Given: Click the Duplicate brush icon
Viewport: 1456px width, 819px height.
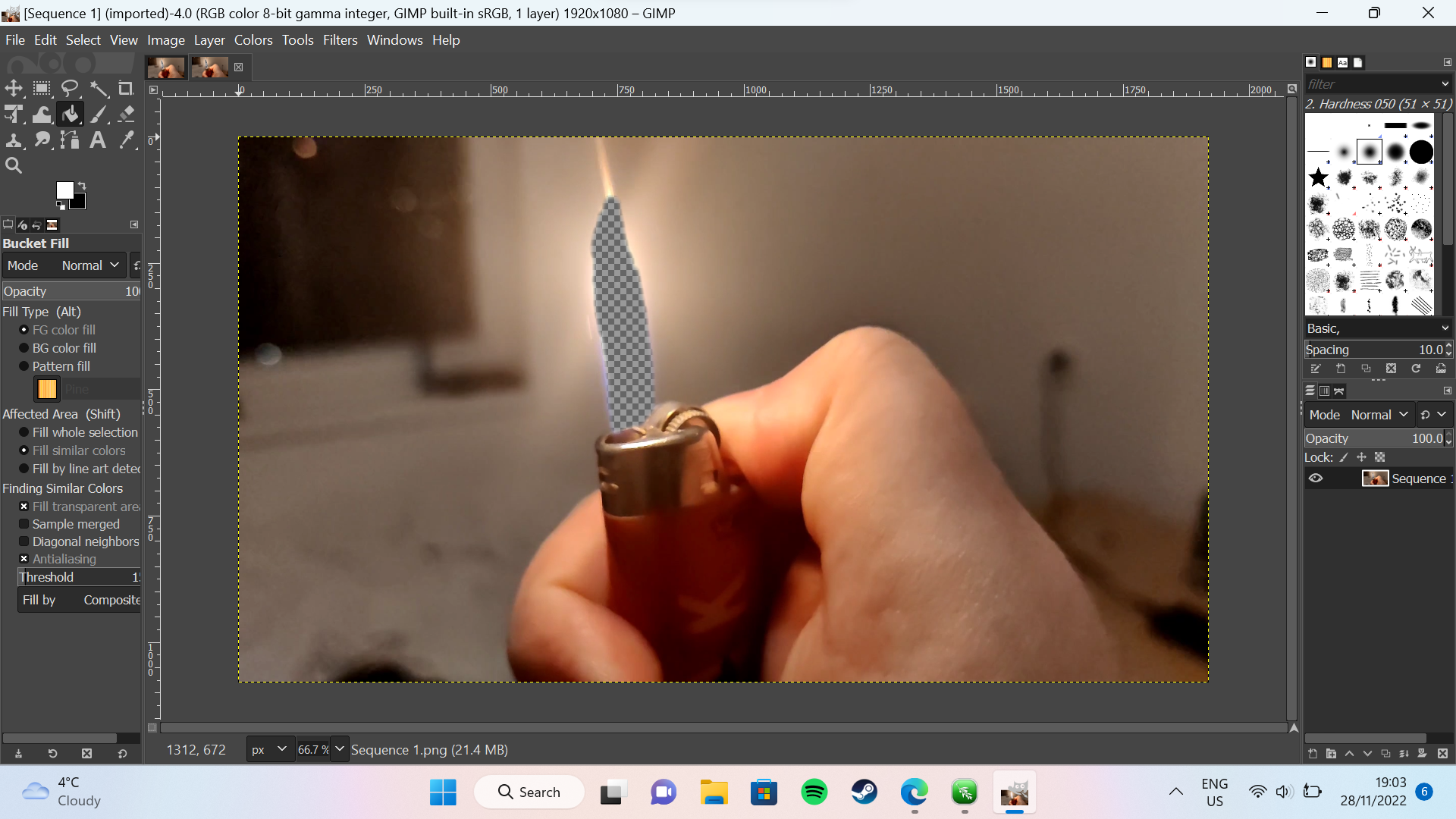Looking at the screenshot, I should click(1366, 369).
